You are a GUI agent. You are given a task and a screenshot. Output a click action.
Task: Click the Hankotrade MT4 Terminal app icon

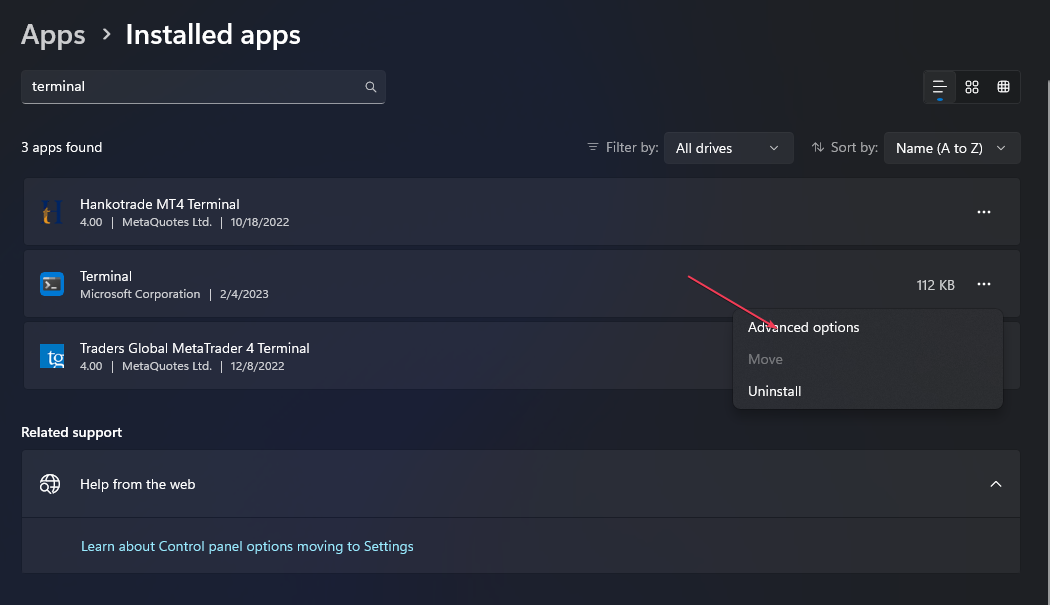[x=52, y=212]
